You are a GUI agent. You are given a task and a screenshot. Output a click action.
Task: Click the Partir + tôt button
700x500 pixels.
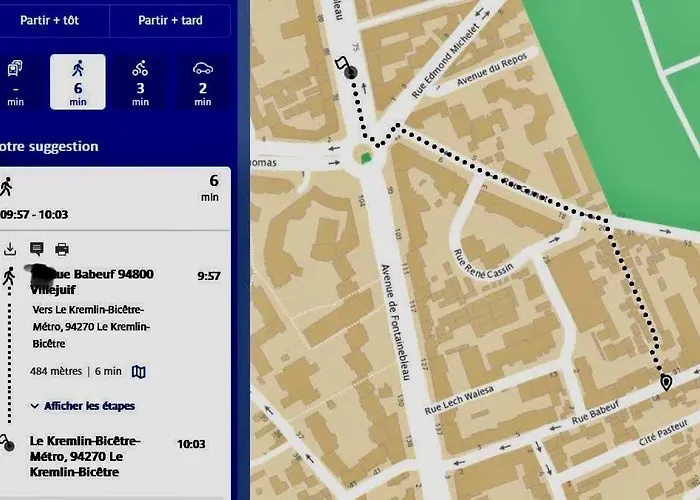tap(51, 21)
